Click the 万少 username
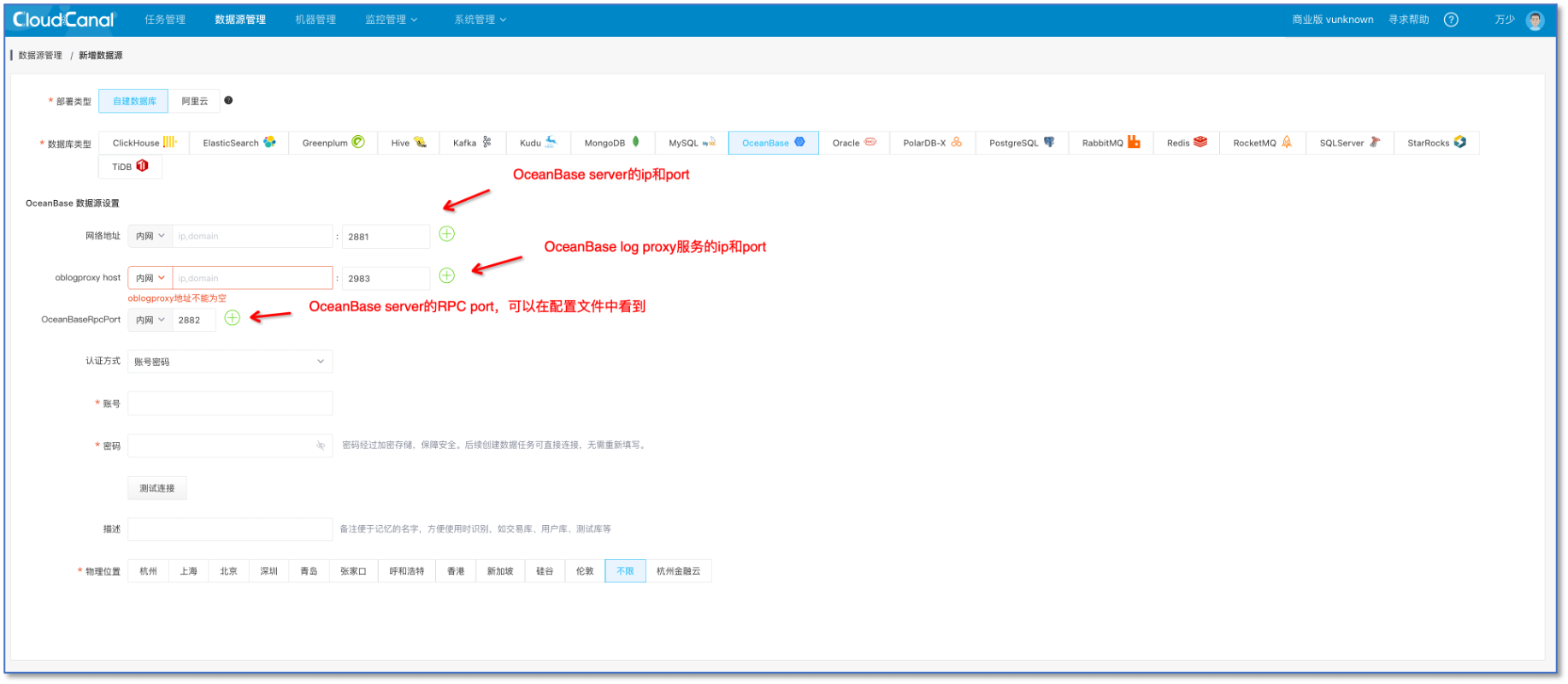 coord(1505,20)
